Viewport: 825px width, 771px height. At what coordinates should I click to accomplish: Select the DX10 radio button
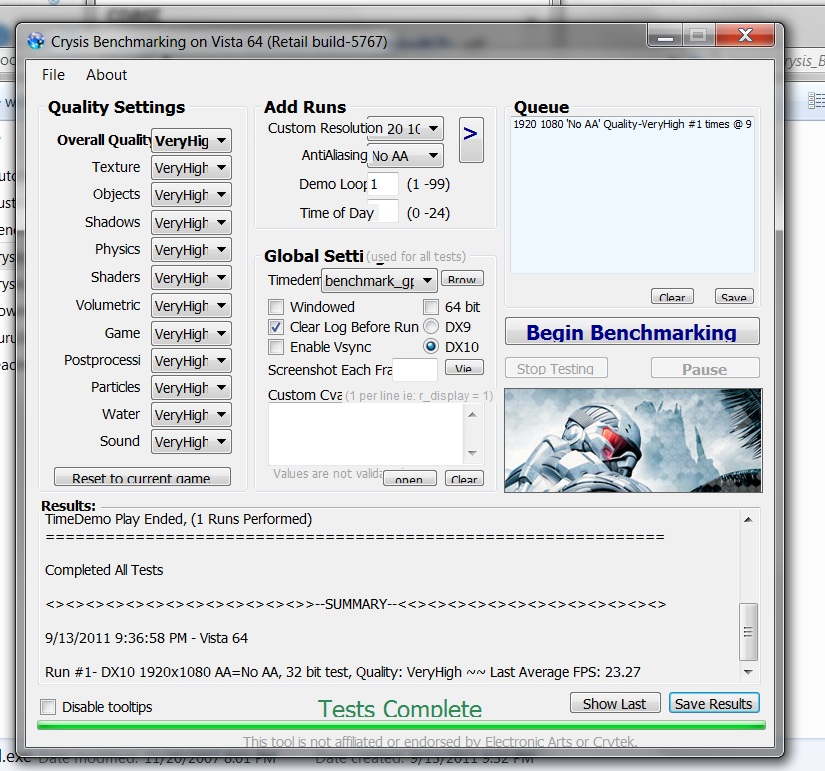(431, 346)
